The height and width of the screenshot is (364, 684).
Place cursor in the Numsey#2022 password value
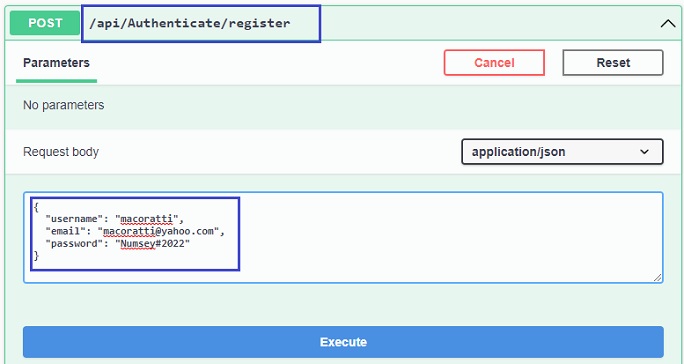[x=153, y=244]
